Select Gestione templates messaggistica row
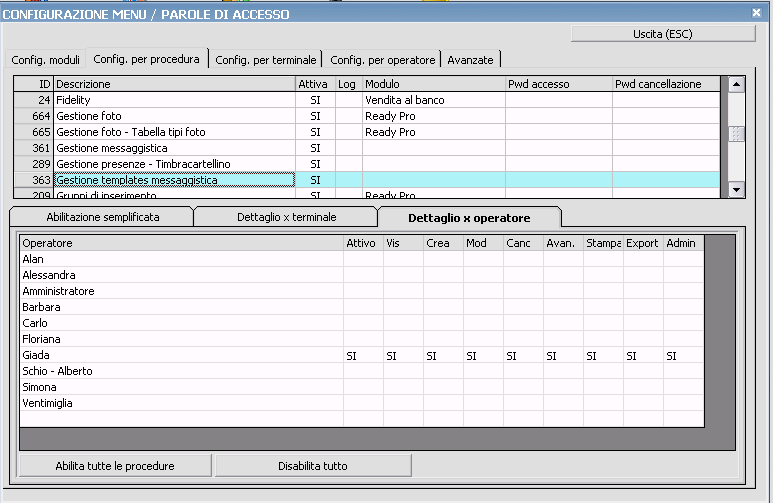Screen dimensions: 773x503 (x=366, y=180)
